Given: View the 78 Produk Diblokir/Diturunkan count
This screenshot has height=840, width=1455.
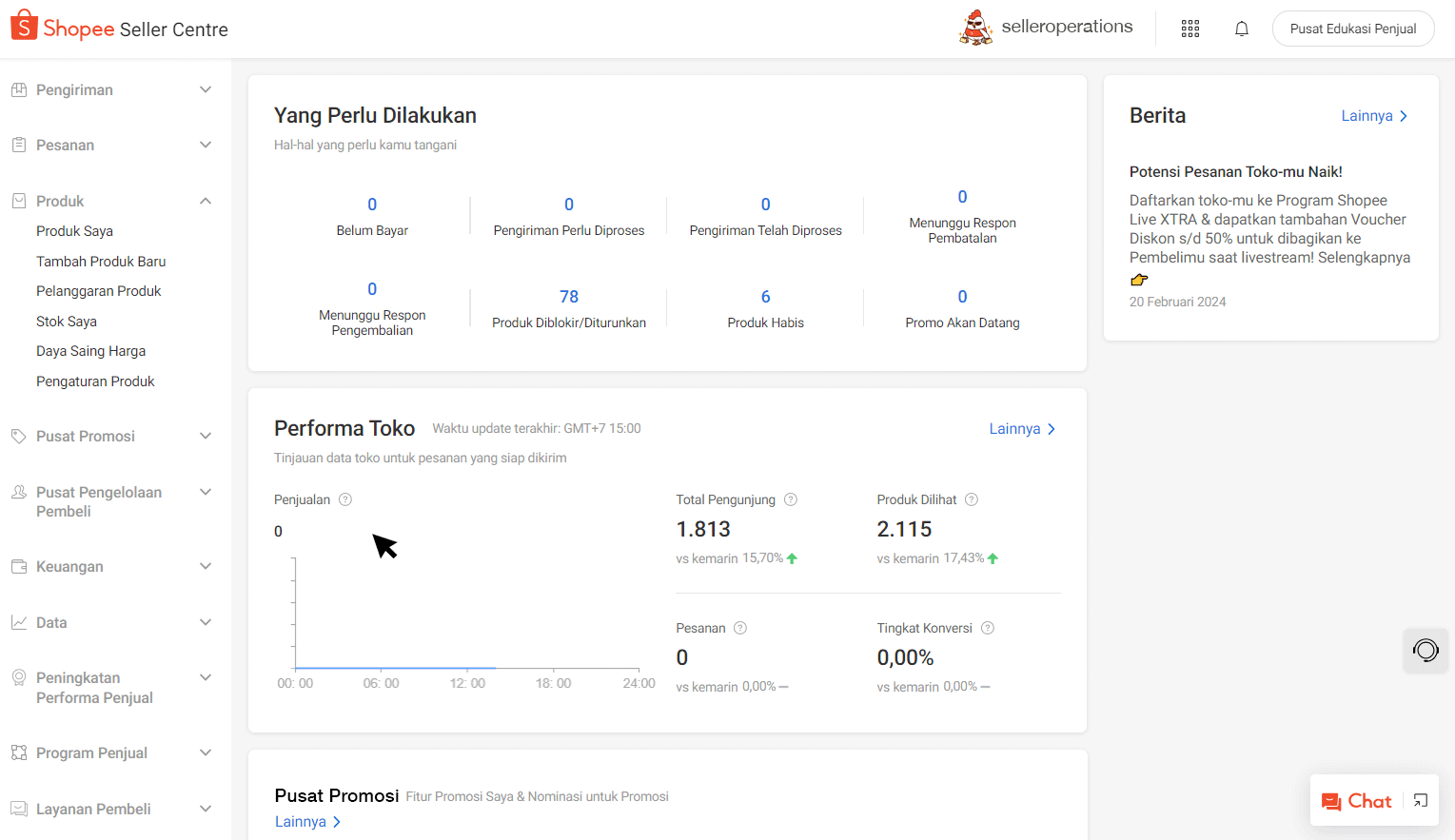Looking at the screenshot, I should [x=569, y=297].
